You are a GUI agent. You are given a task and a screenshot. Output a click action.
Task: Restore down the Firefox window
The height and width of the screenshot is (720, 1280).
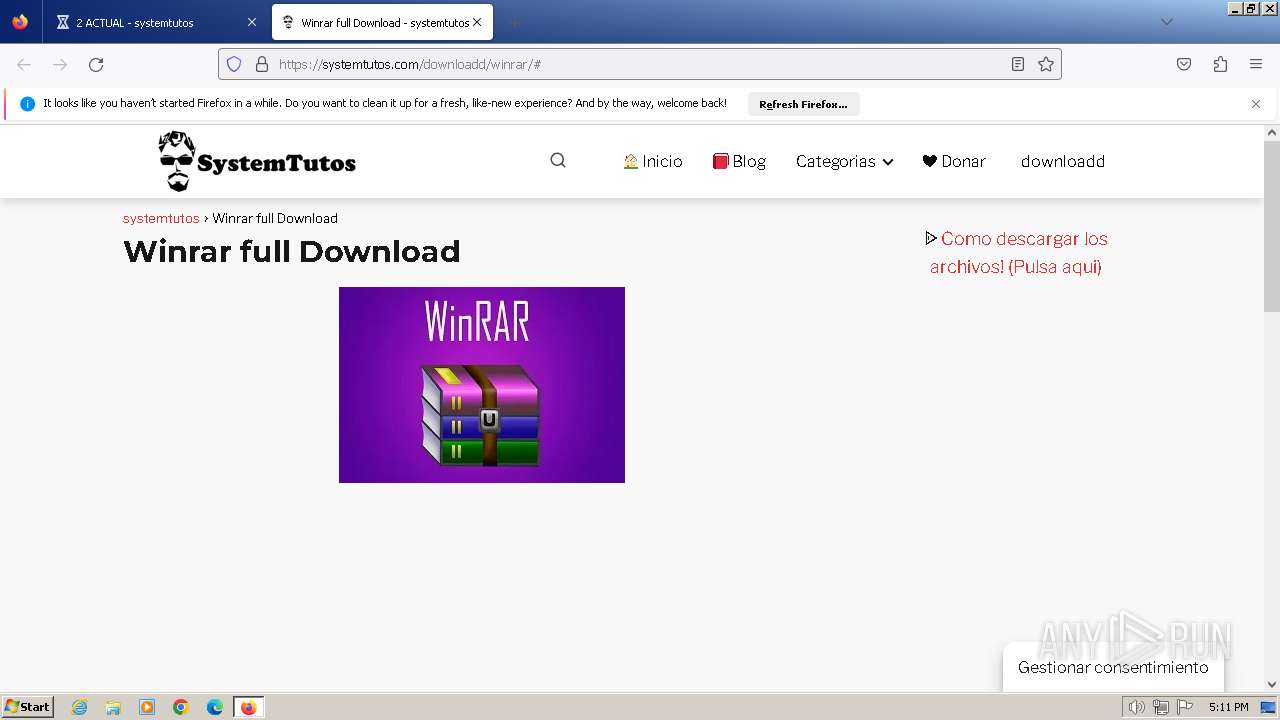1252,8
